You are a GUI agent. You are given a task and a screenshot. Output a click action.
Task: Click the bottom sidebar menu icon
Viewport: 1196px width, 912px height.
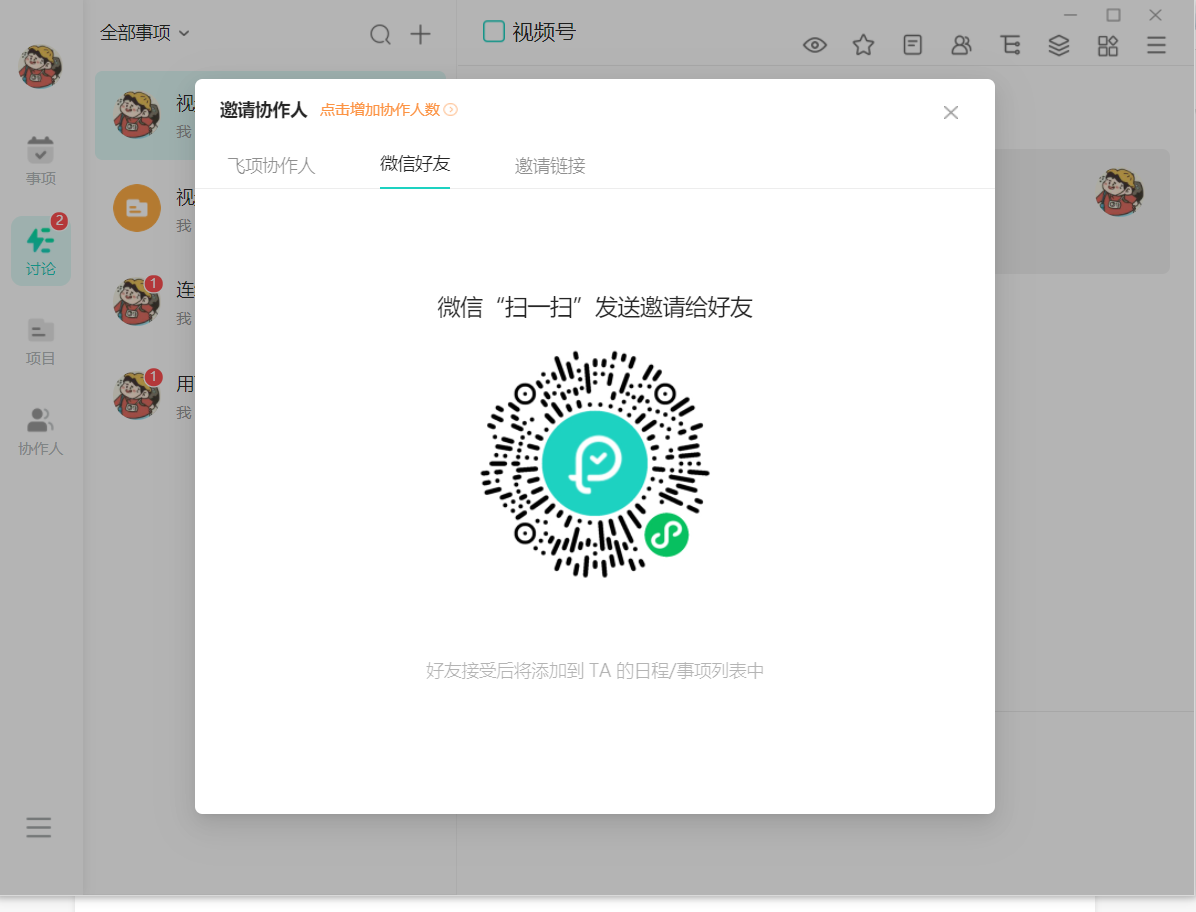39,827
